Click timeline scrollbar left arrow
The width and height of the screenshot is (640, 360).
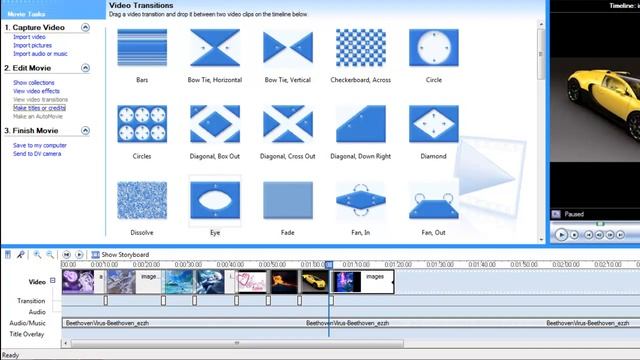tap(65, 343)
